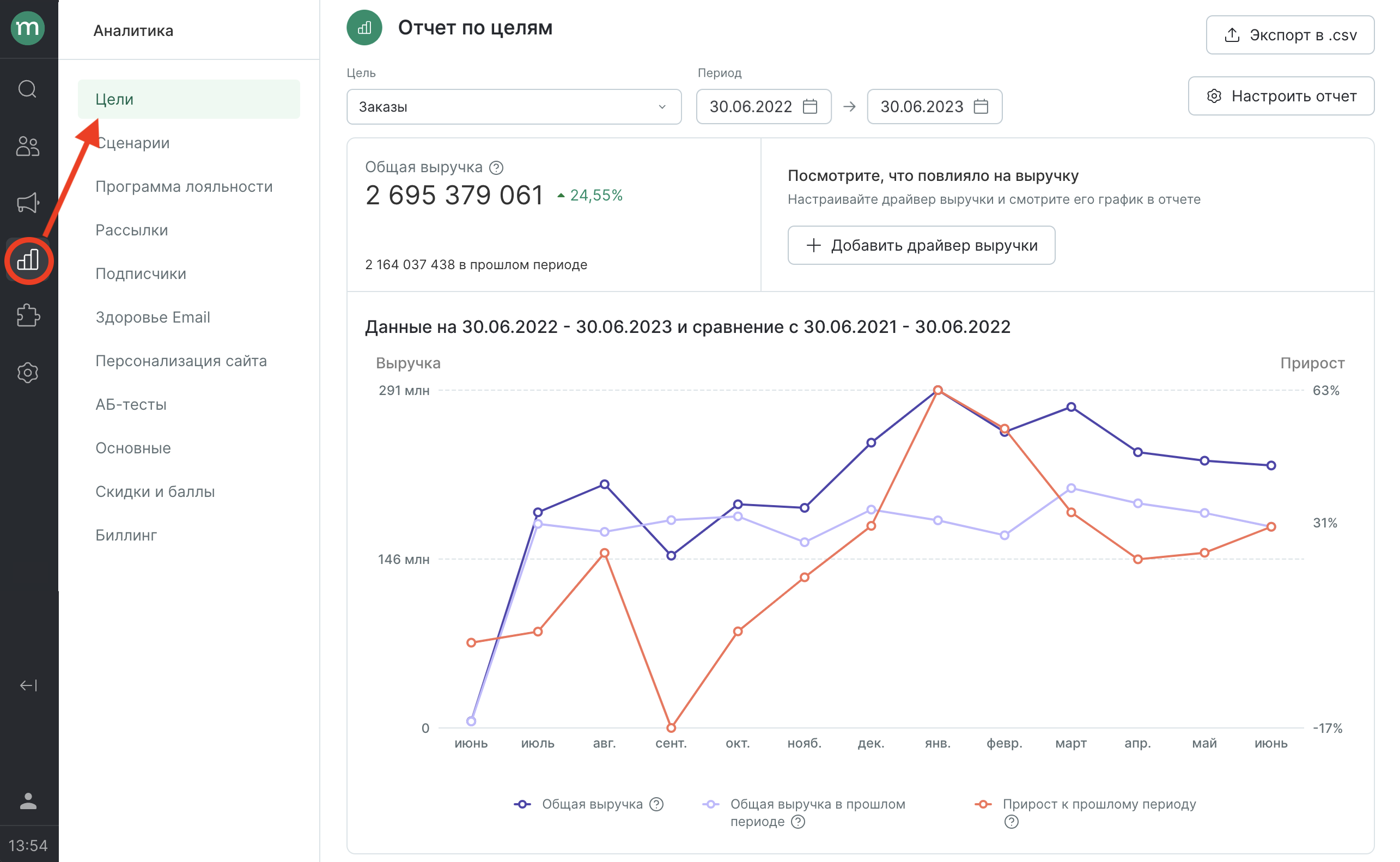Click the Прирост axis title
Viewport: 1400px width, 862px height.
(1312, 363)
